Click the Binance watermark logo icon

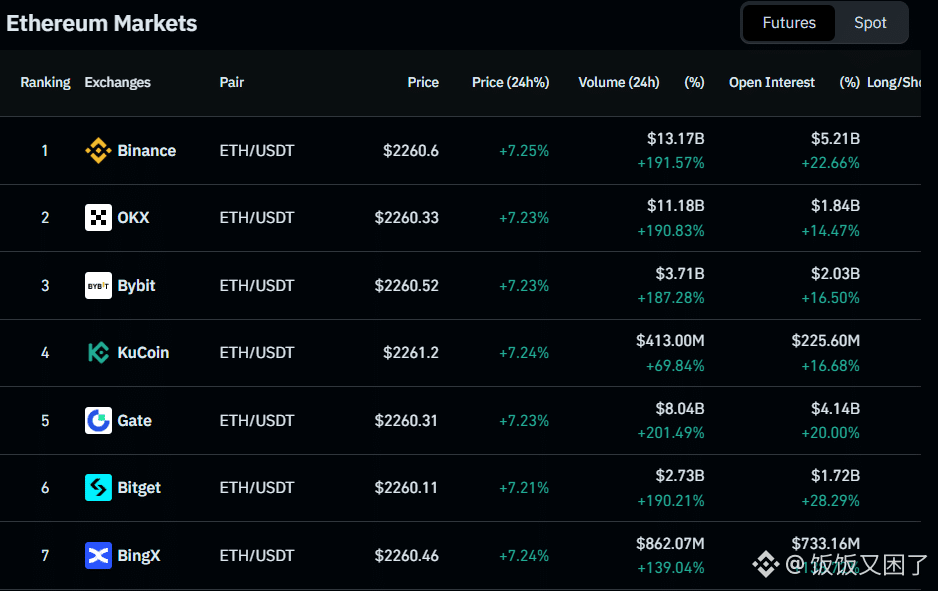tap(766, 565)
